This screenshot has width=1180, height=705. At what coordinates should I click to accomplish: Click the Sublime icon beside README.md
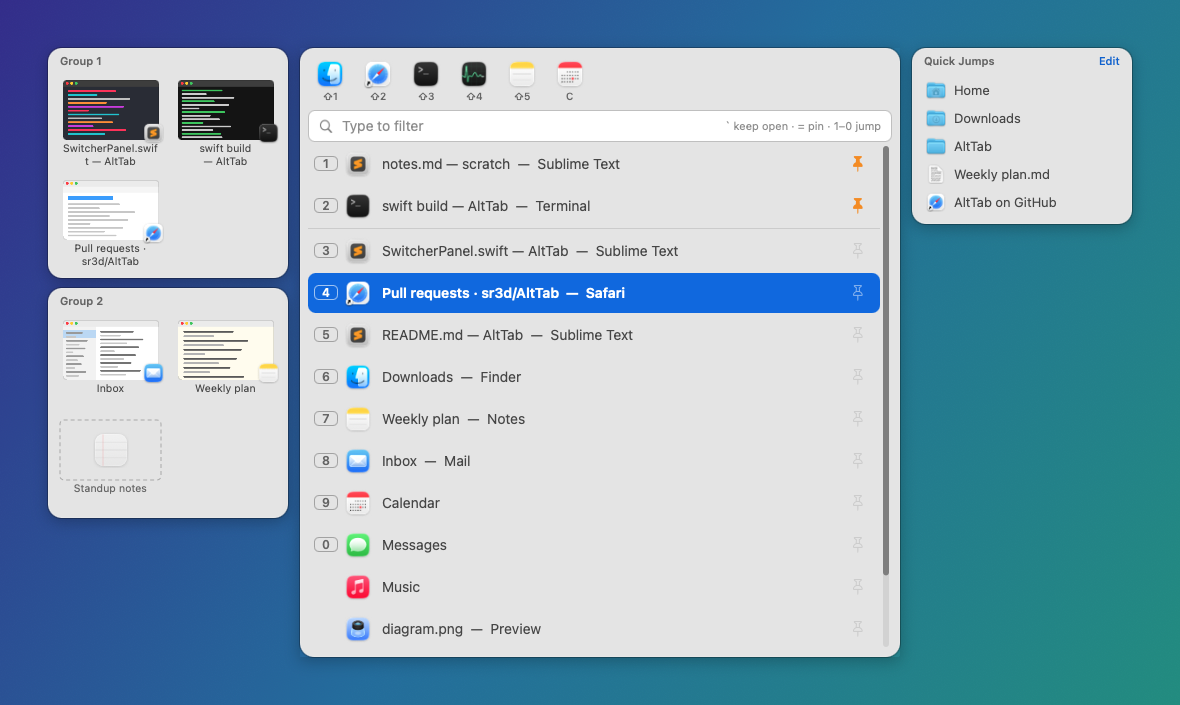358,336
